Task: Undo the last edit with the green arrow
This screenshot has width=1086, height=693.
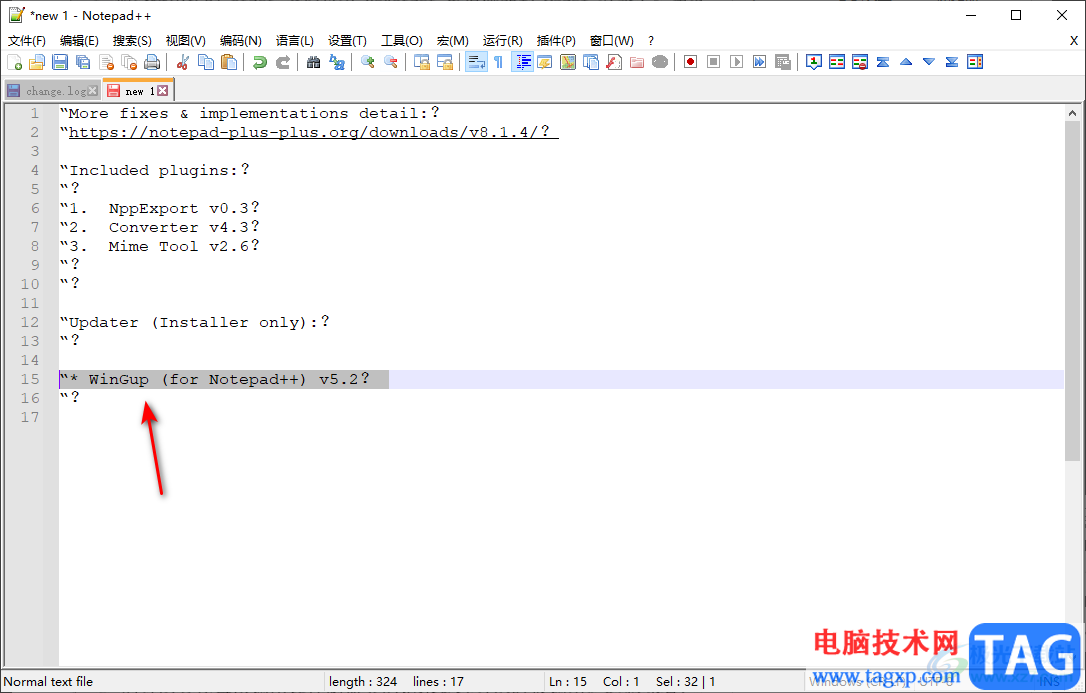Action: tap(260, 62)
